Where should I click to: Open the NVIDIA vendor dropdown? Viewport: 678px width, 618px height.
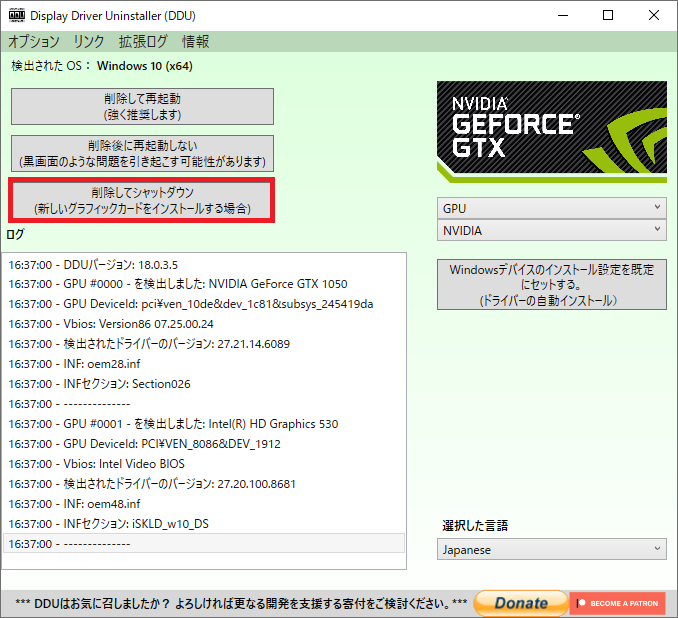(x=551, y=231)
